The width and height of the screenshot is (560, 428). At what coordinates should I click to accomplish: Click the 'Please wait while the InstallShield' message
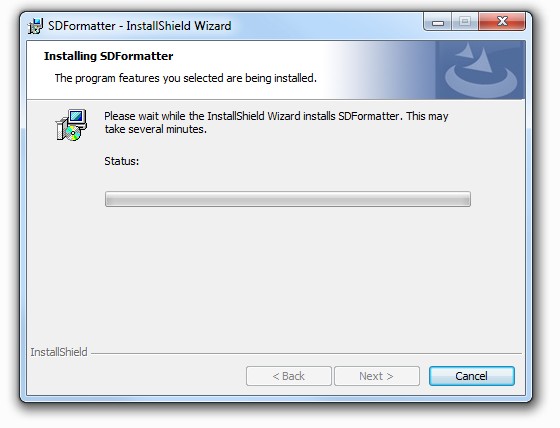pyautogui.click(x=276, y=116)
